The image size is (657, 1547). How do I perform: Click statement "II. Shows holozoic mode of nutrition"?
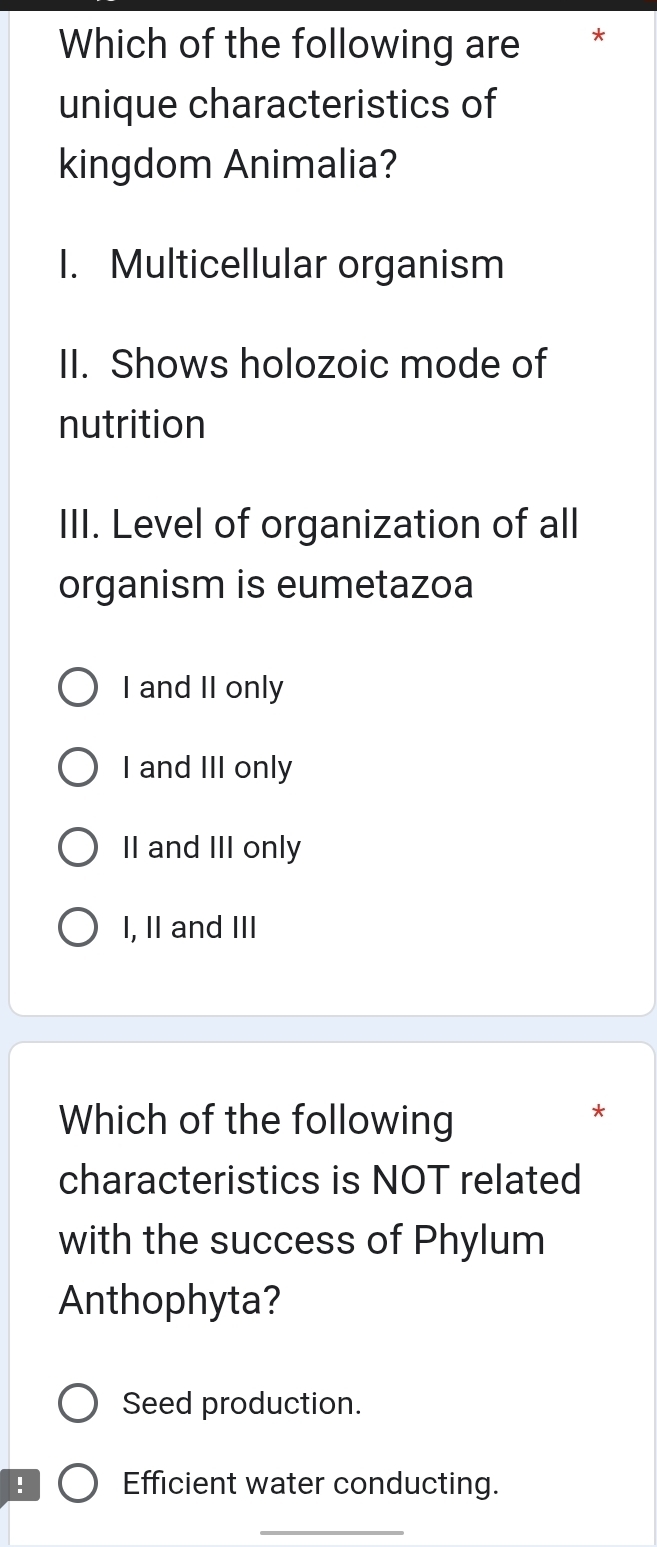click(x=300, y=393)
